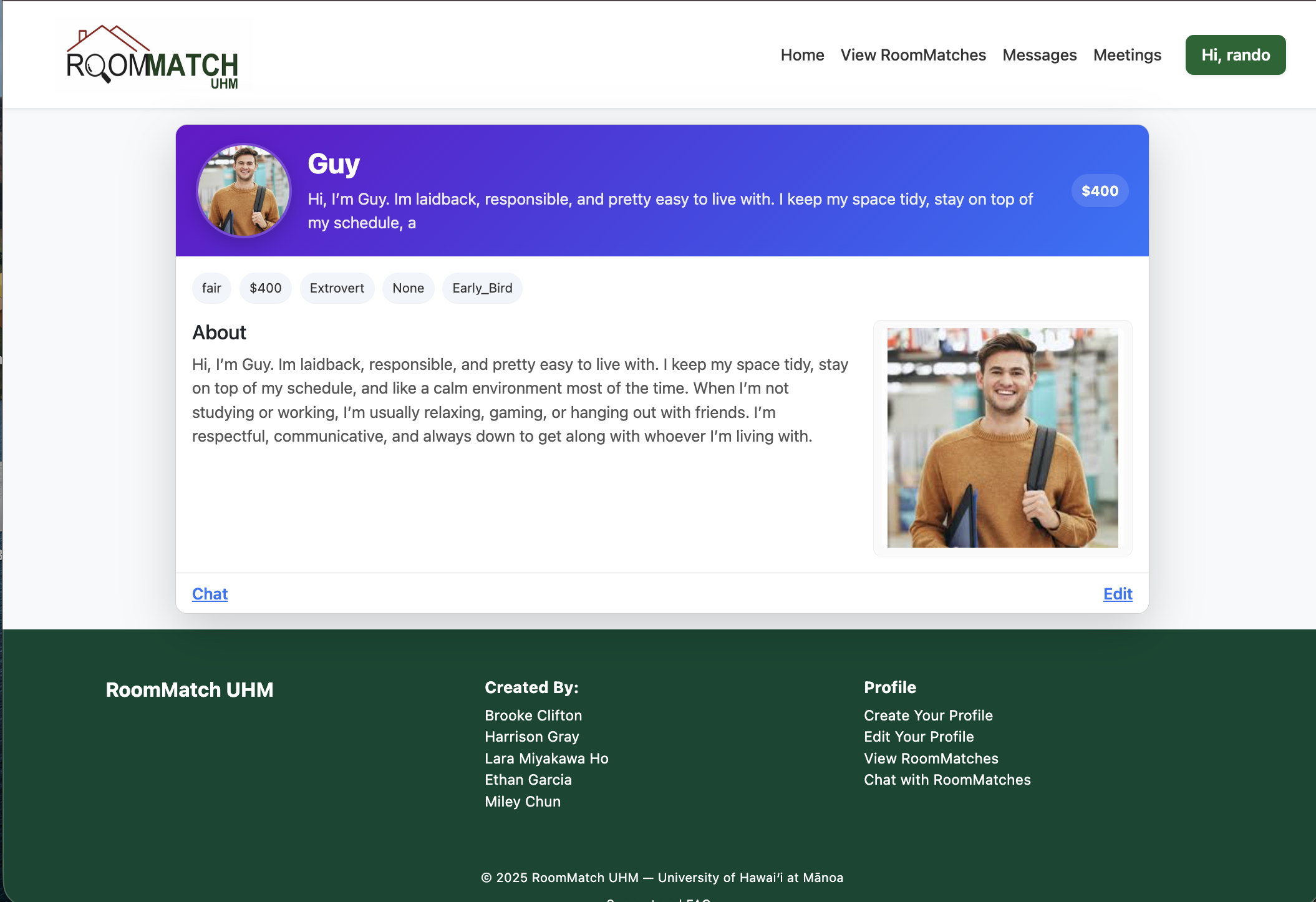The width and height of the screenshot is (1316, 902).
Task: Go to Messages page
Action: 1039,55
